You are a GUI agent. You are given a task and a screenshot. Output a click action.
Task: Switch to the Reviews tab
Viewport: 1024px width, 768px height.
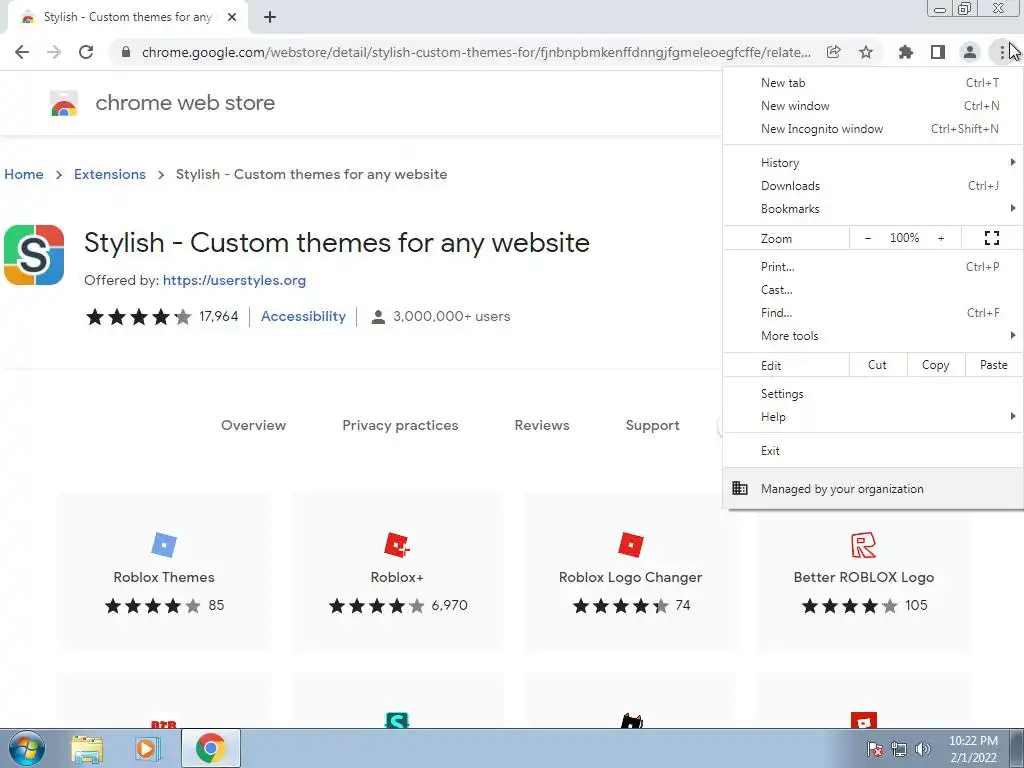pyautogui.click(x=542, y=425)
